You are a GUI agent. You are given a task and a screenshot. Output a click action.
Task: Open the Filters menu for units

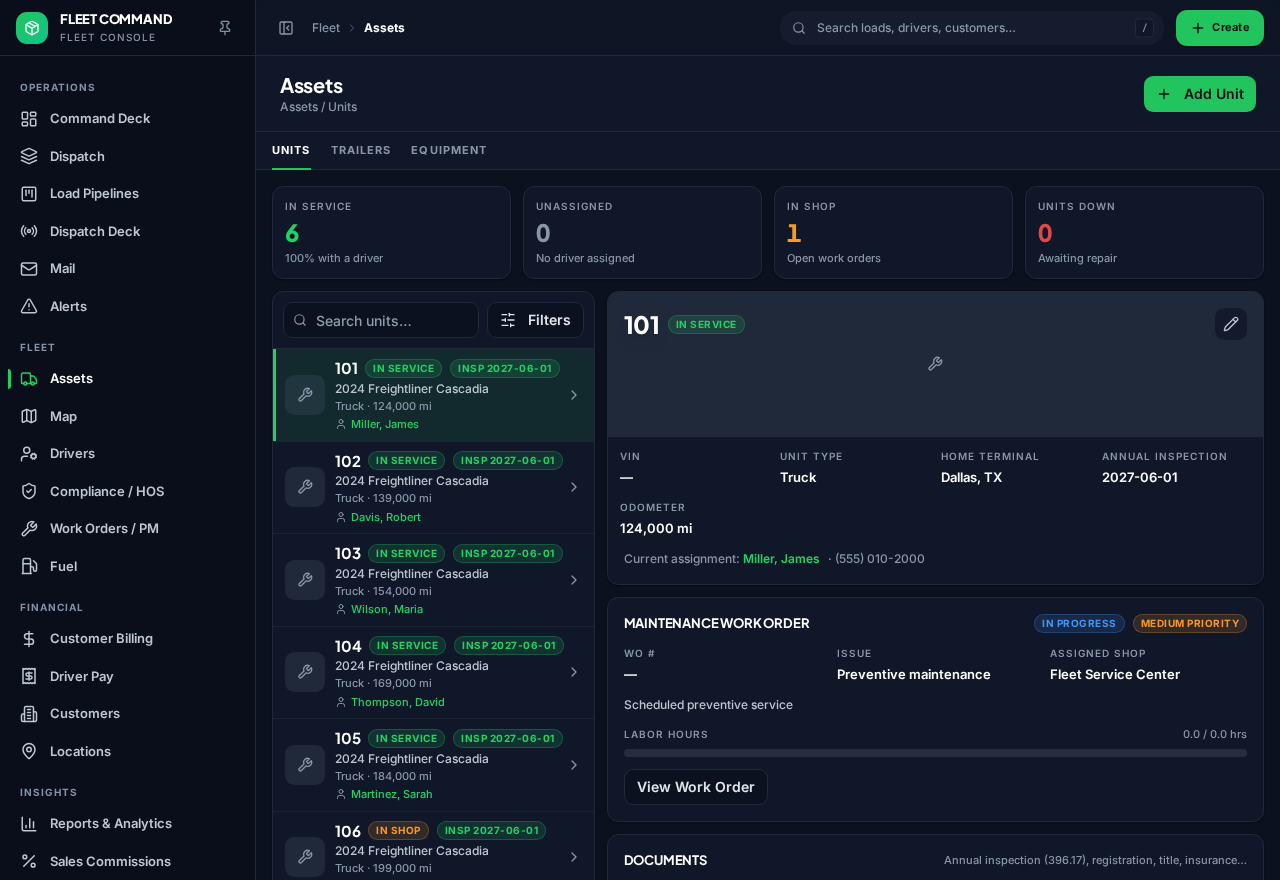tap(535, 320)
